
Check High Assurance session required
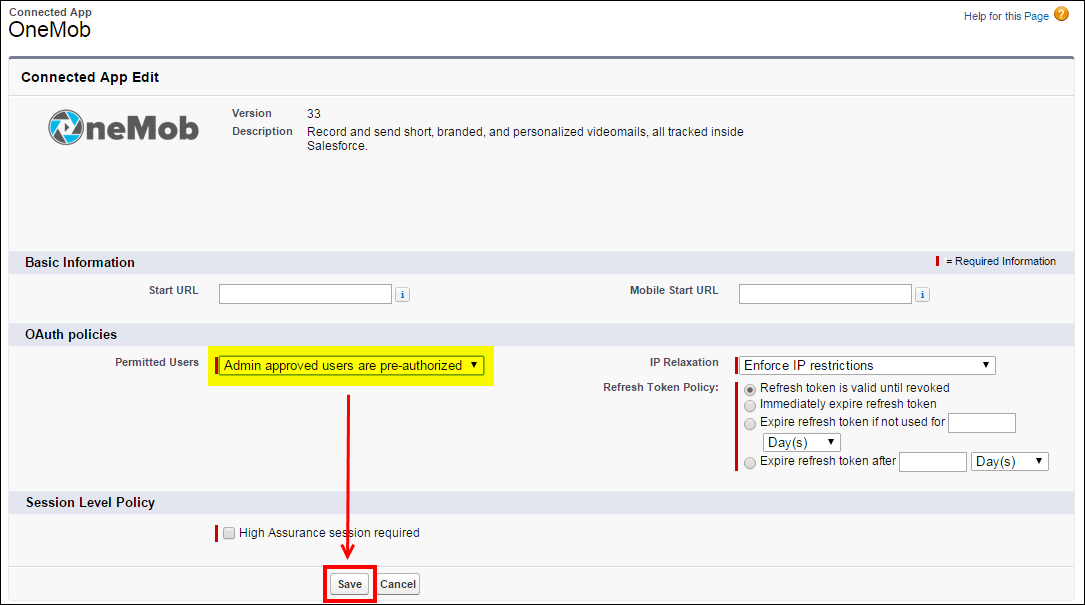pyautogui.click(x=229, y=533)
